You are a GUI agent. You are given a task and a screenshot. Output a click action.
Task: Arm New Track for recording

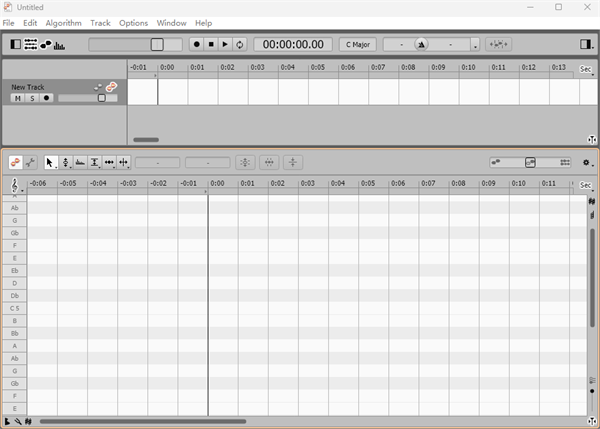coord(46,98)
